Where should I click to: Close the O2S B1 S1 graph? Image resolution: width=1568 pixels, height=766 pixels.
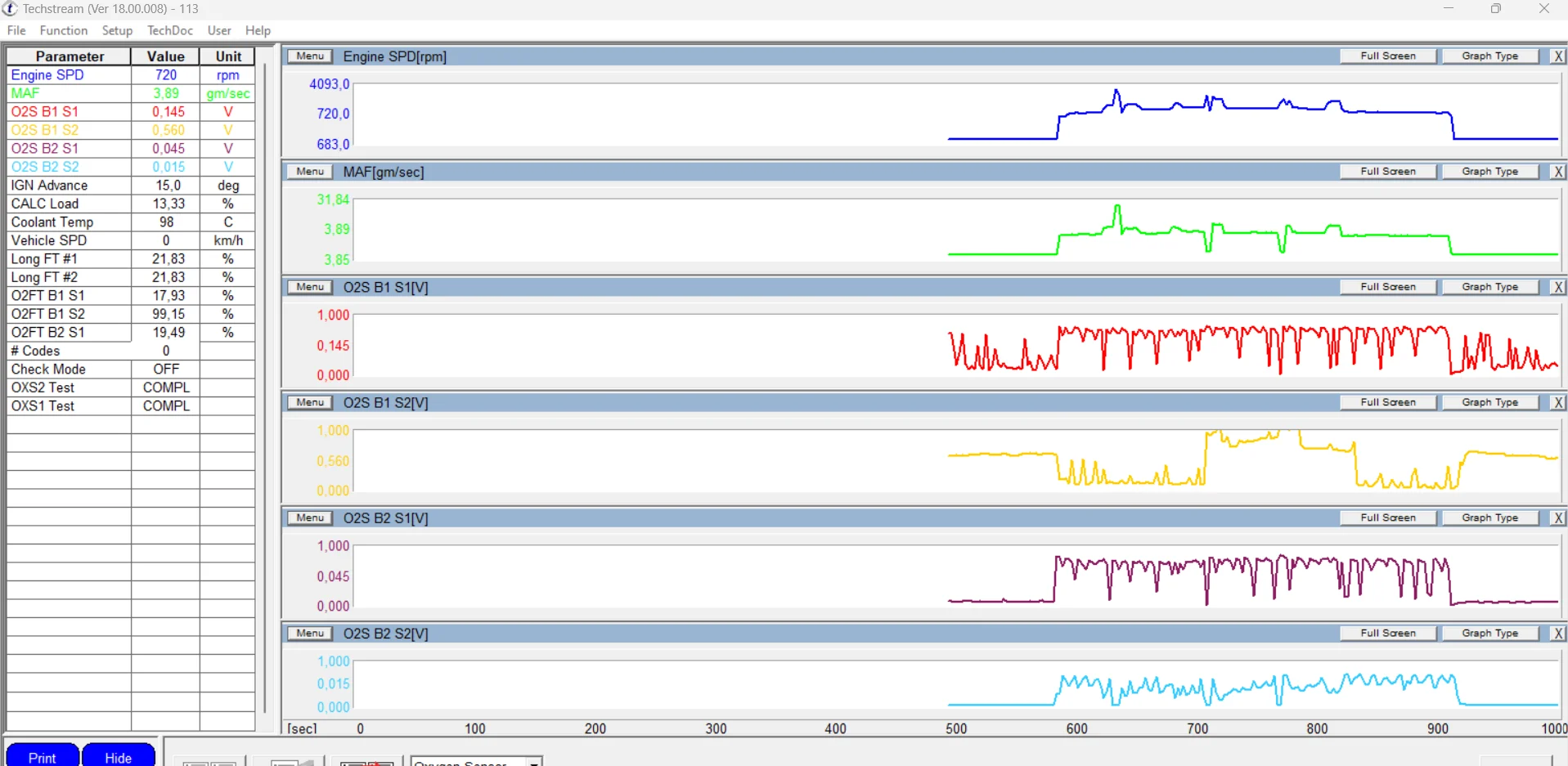point(1558,287)
